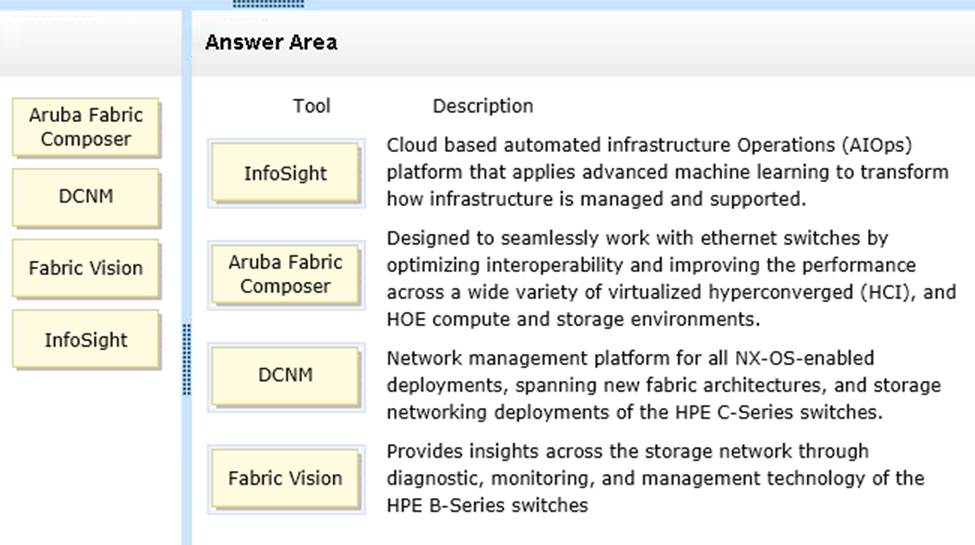Click the Answer Area heading
This screenshot has height=545, width=975.
point(271,42)
